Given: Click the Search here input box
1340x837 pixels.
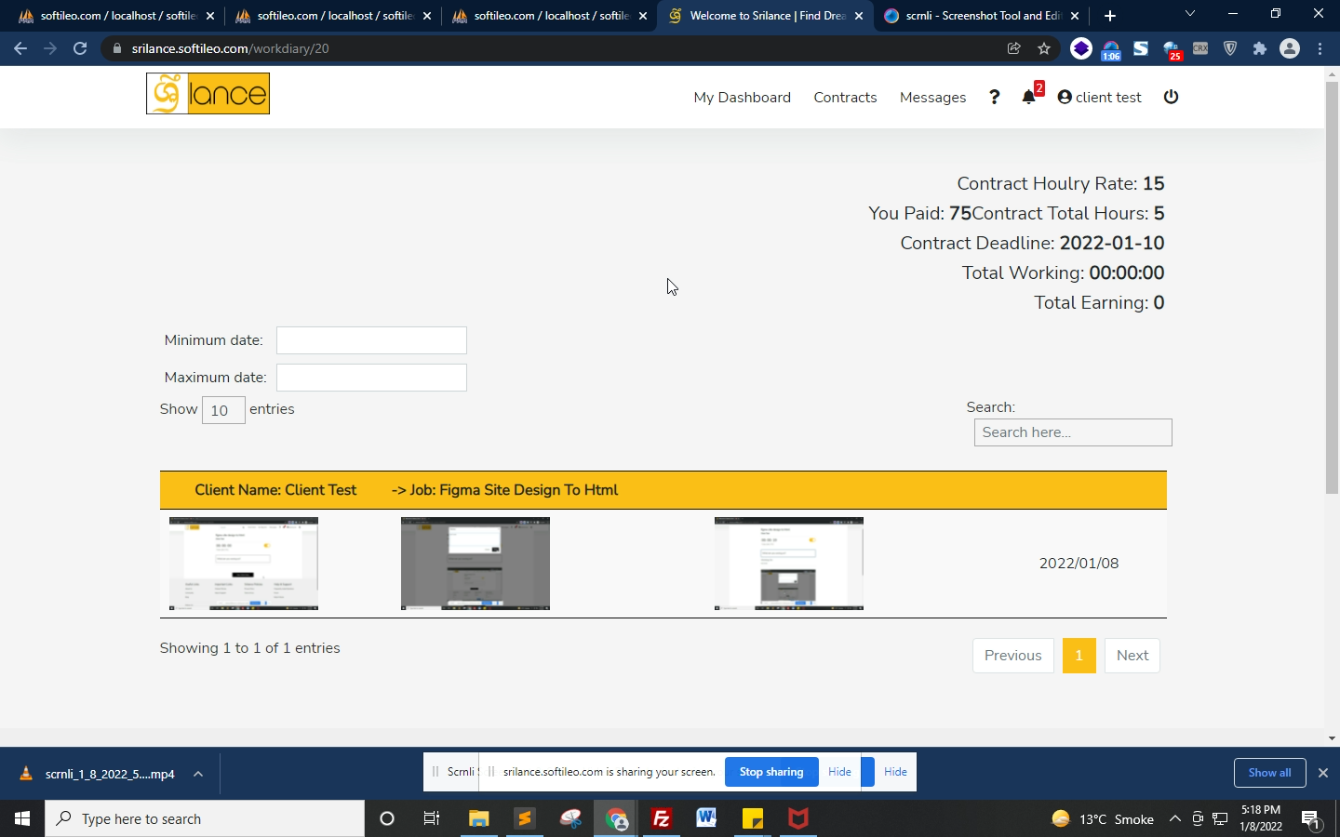Looking at the screenshot, I should 1072,432.
